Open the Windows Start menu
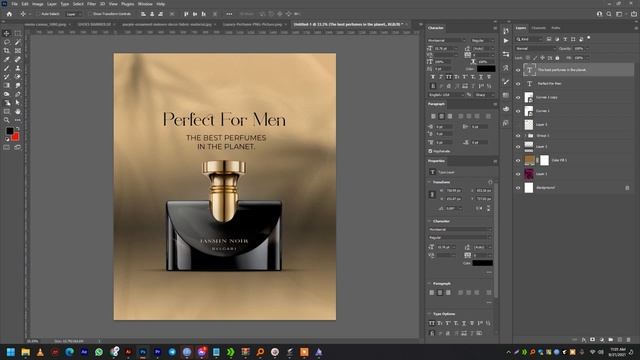This screenshot has width=640, height=360. pyautogui.click(x=11, y=352)
